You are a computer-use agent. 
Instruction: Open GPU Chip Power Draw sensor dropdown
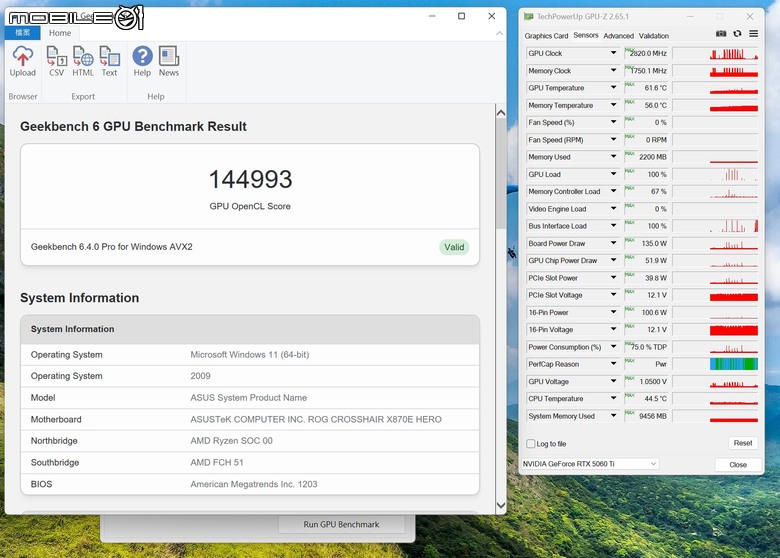coord(613,261)
